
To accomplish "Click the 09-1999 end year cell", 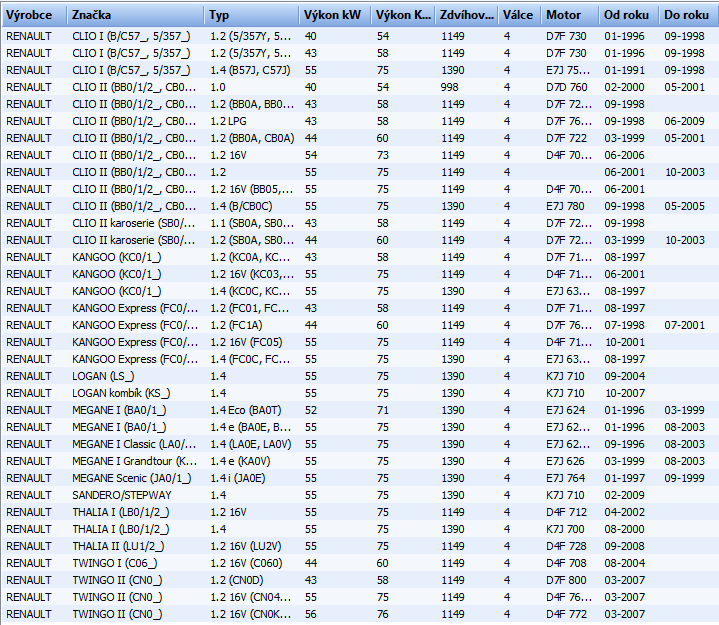I will tap(685, 477).
